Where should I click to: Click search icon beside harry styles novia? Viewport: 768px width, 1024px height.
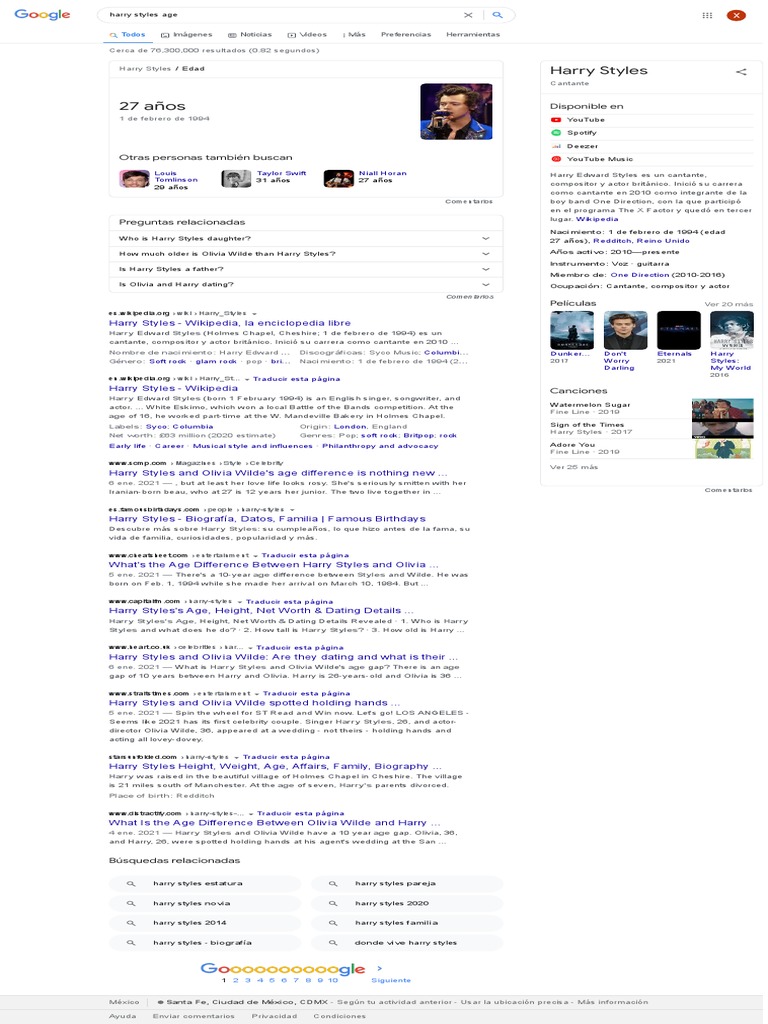point(131,903)
